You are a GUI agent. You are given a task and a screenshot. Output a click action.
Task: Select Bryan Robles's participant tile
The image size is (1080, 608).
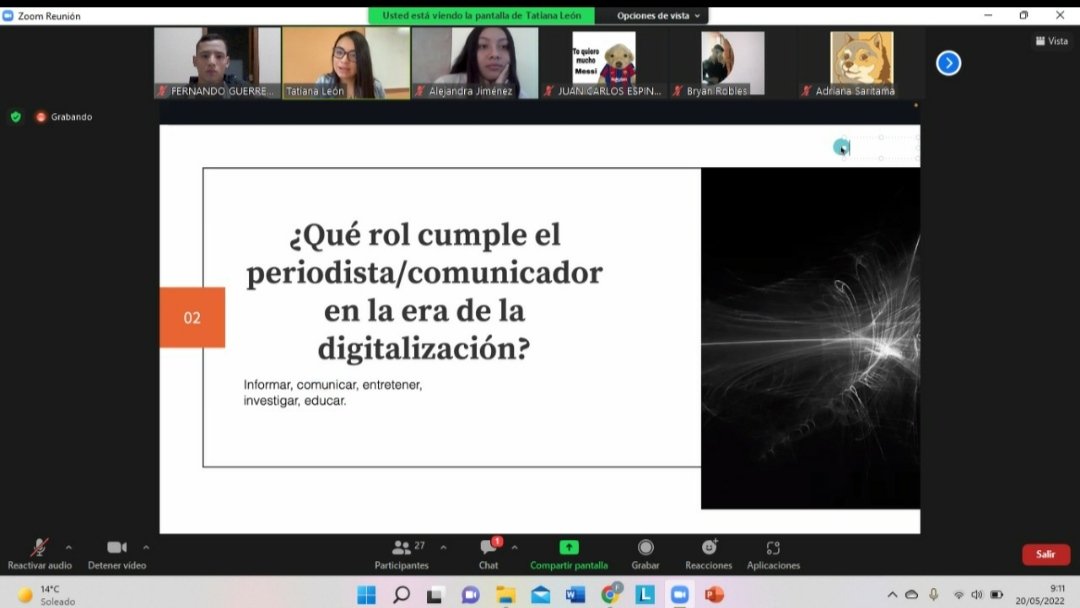click(x=732, y=63)
